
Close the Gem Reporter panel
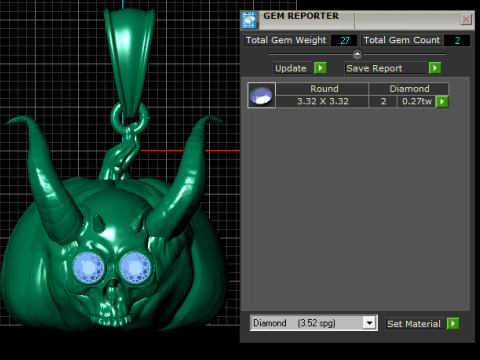466,19
